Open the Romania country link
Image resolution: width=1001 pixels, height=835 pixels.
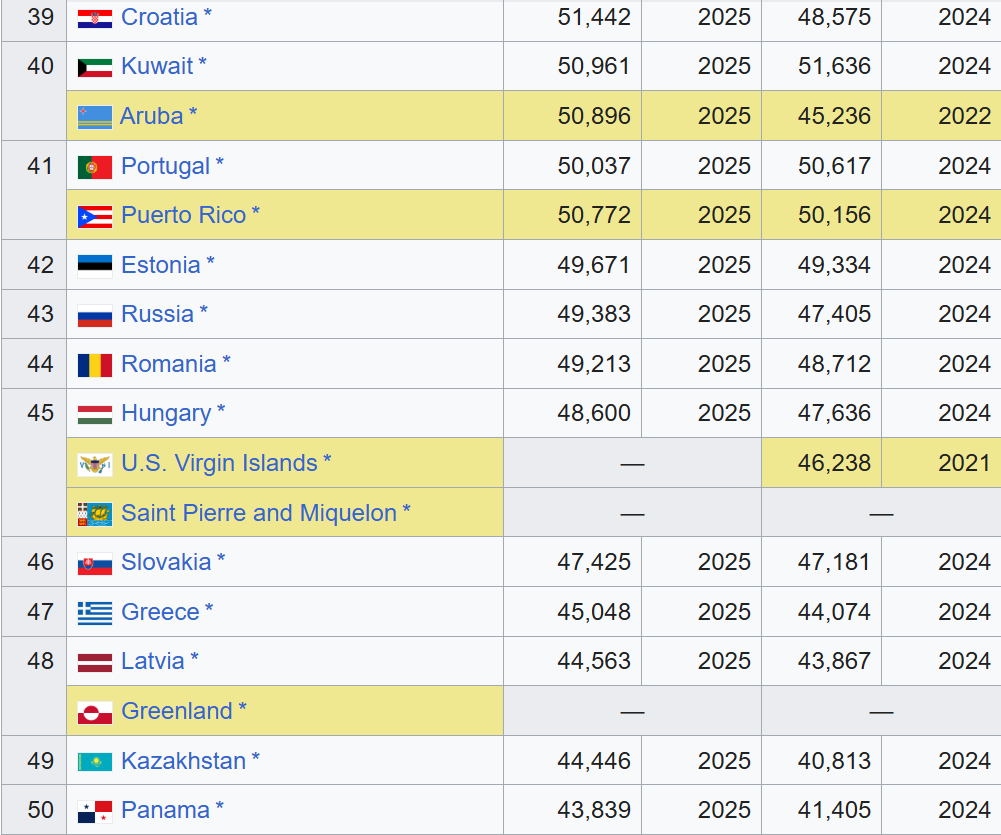[168, 364]
